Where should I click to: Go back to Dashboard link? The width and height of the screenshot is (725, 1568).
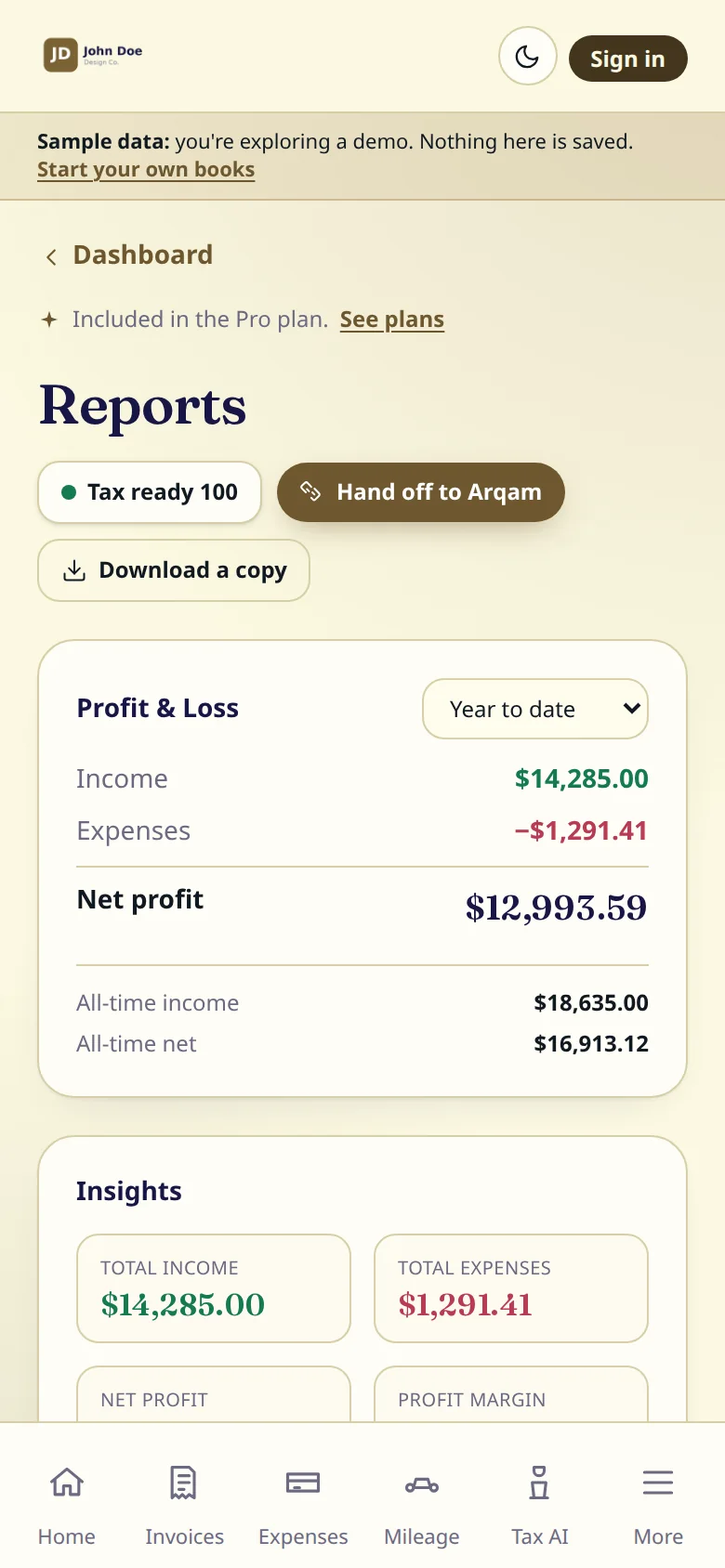(x=142, y=255)
